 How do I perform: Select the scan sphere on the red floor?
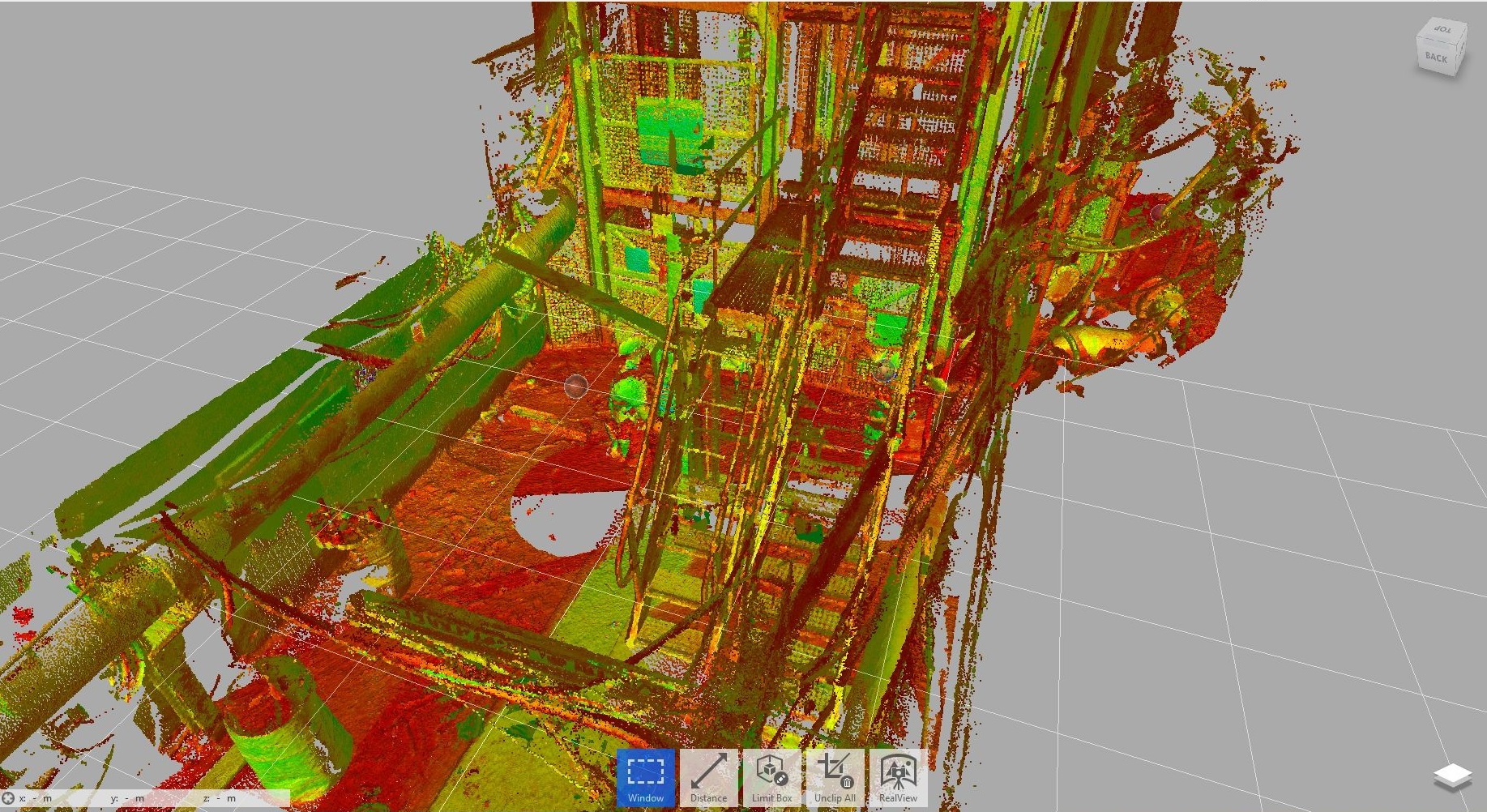[575, 386]
